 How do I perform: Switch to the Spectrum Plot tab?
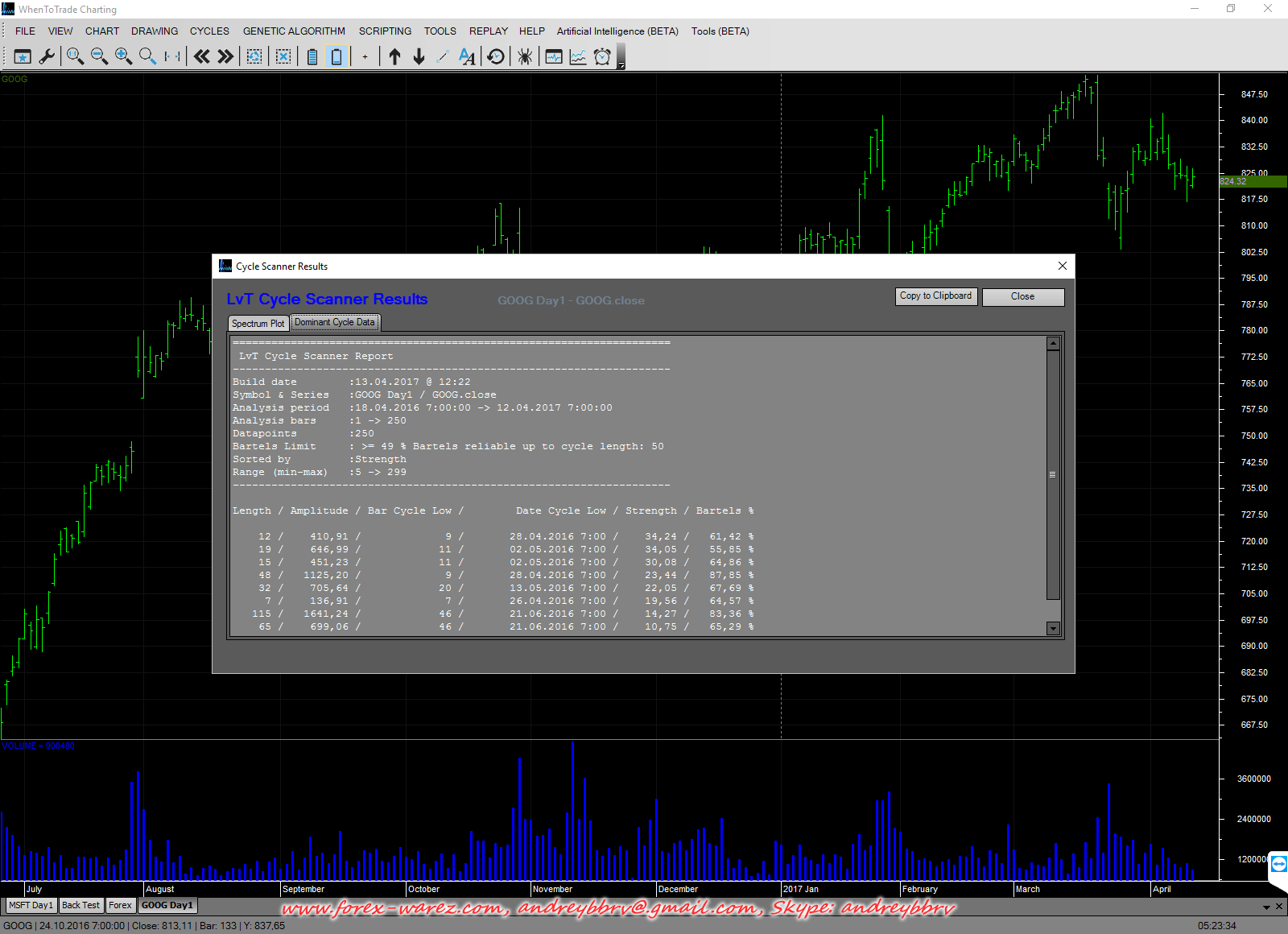click(258, 324)
